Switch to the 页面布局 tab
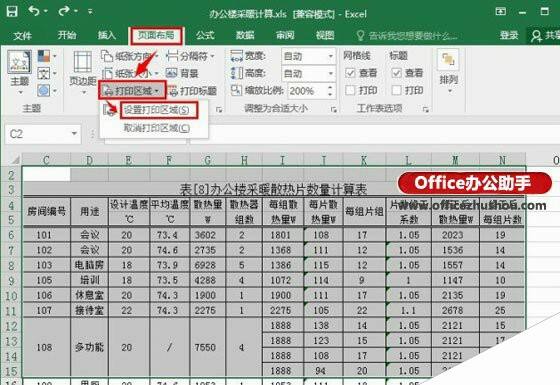Image resolution: width=560 pixels, height=385 pixels. point(156,35)
